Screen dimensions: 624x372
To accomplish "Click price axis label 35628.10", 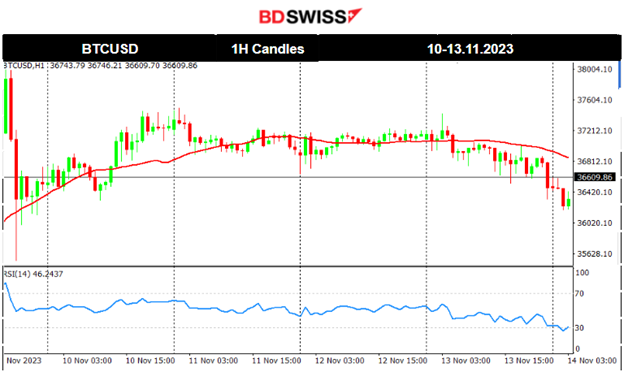I will click(x=595, y=253).
